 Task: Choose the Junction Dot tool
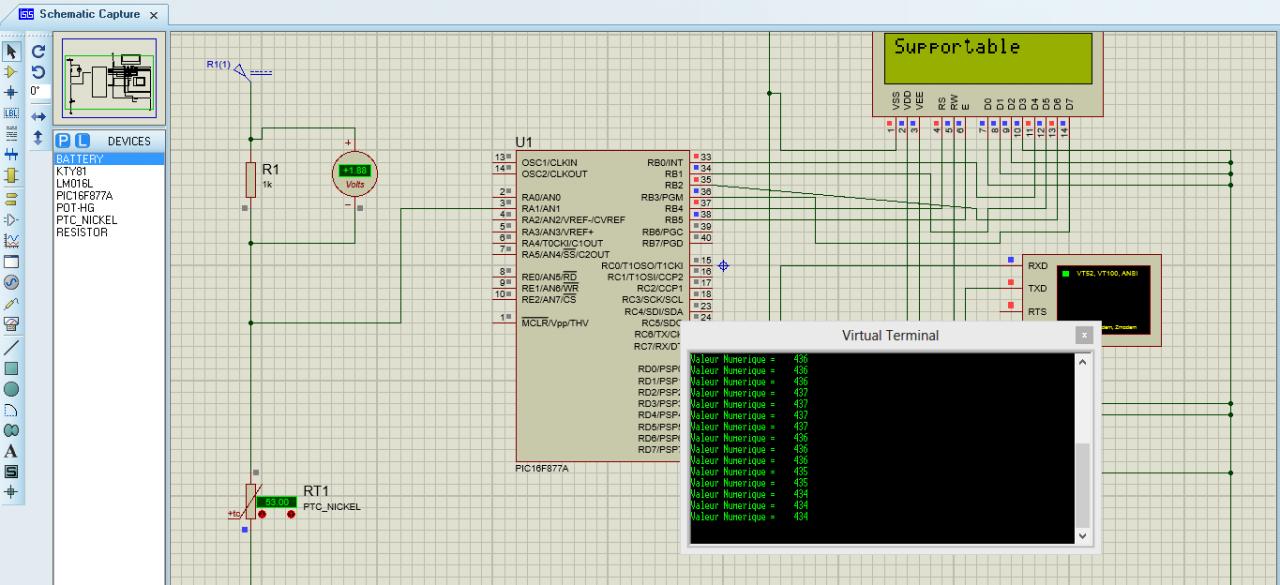pyautogui.click(x=12, y=91)
